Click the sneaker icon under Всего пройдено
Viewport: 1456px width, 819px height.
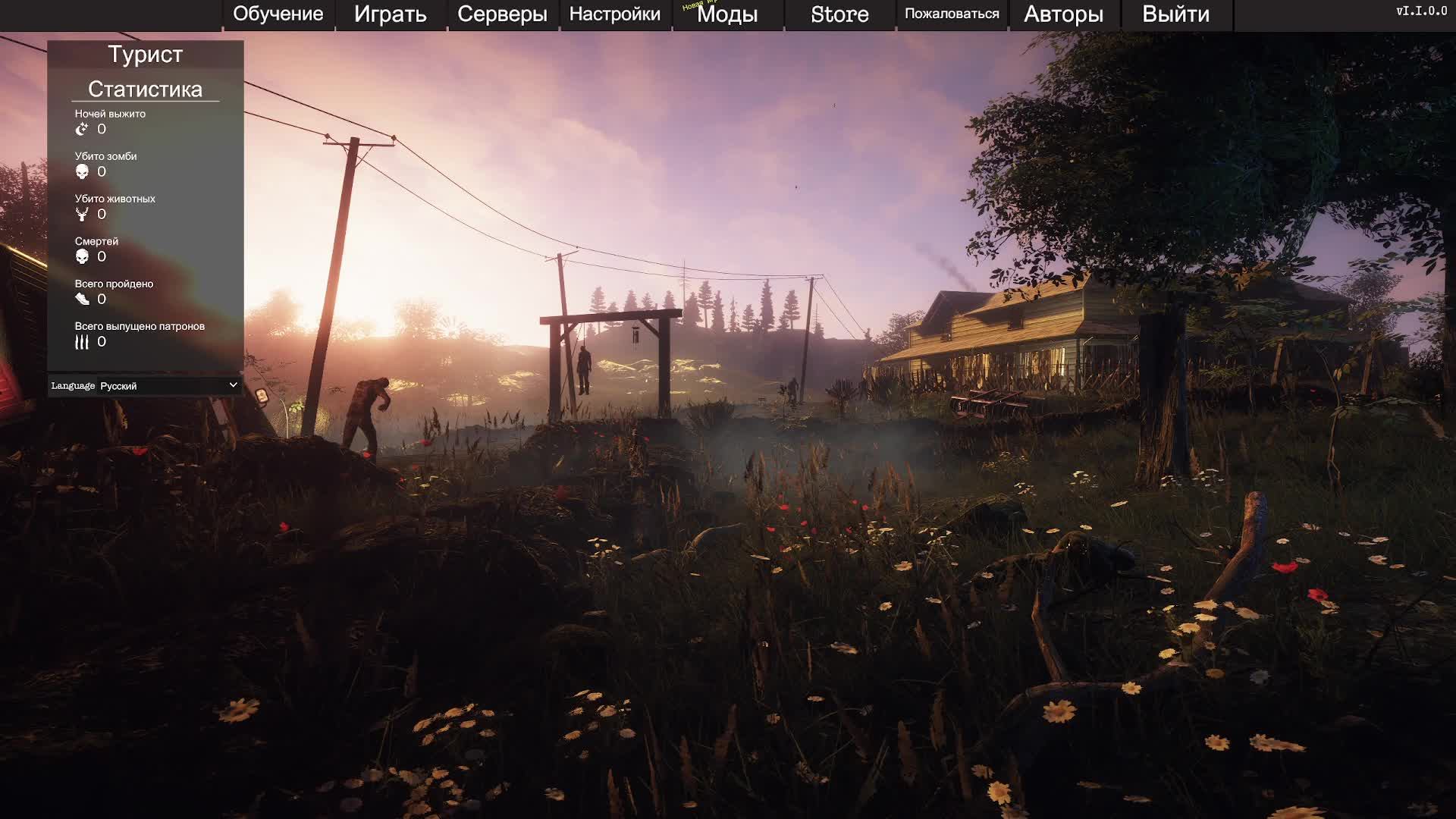[x=82, y=300]
